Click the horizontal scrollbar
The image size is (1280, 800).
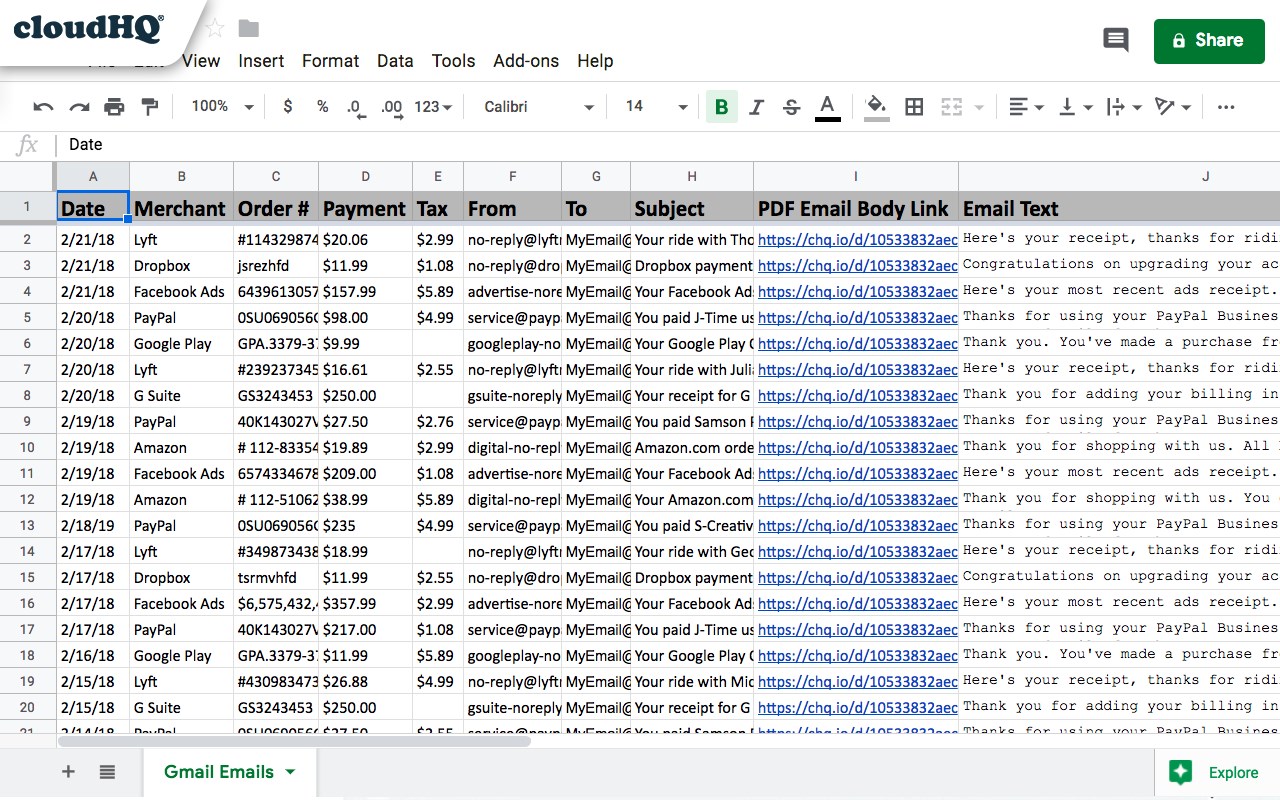(x=294, y=741)
